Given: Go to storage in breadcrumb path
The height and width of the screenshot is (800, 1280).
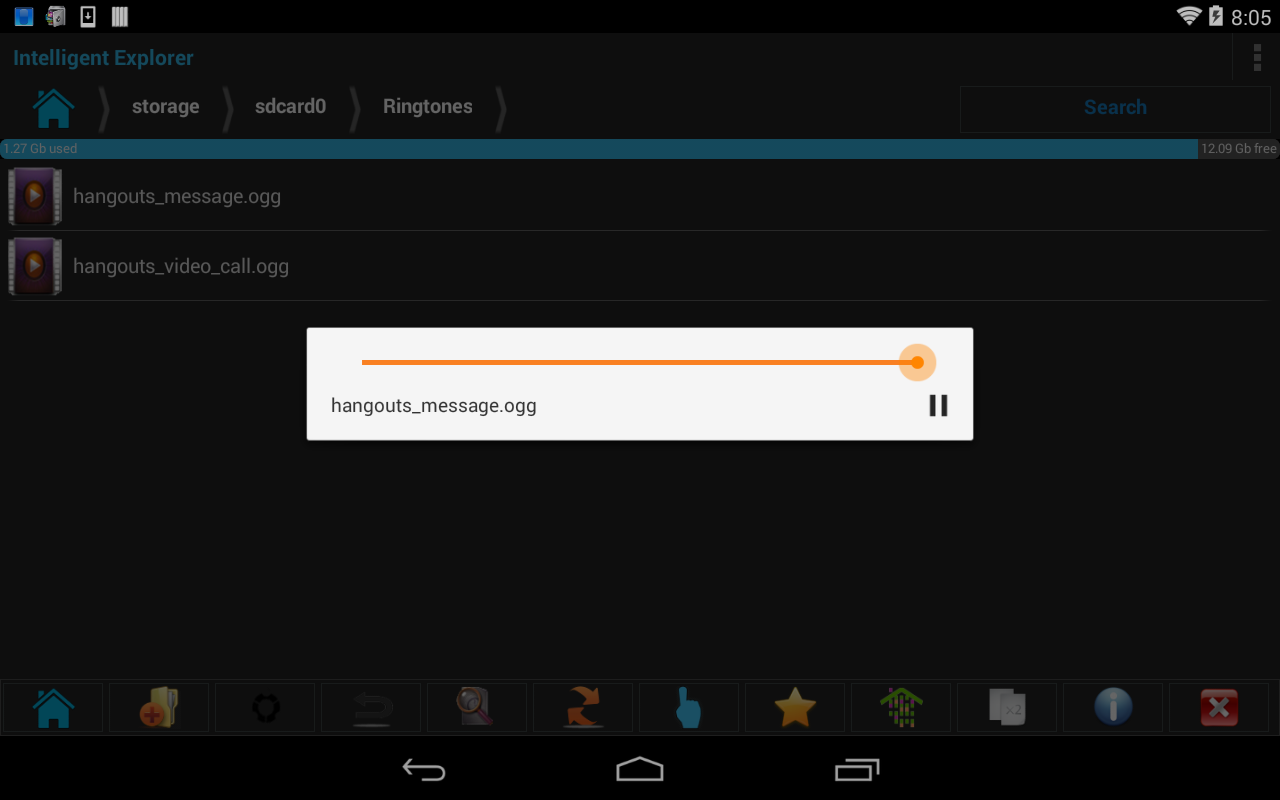Looking at the screenshot, I should pyautogui.click(x=166, y=107).
